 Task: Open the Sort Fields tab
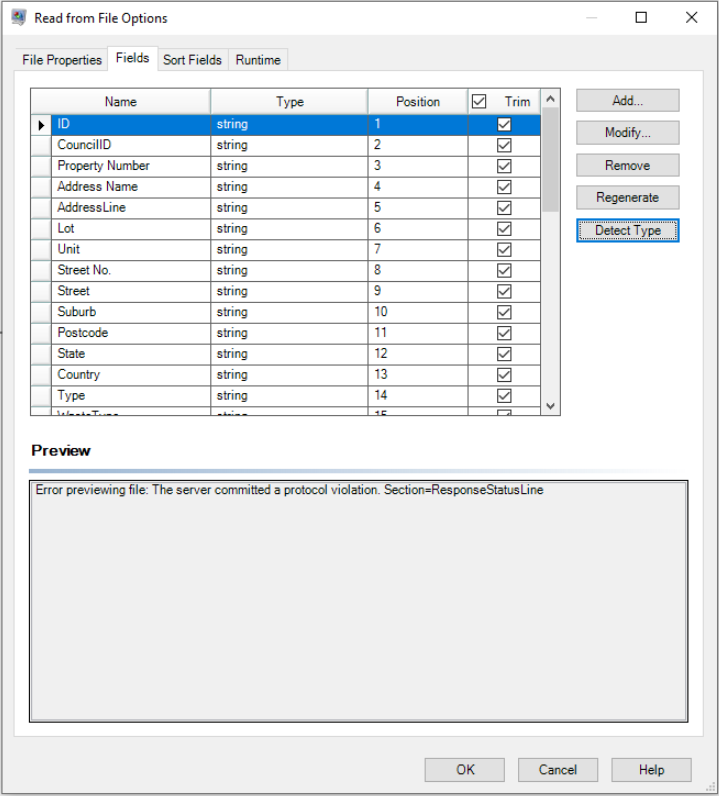pyautogui.click(x=192, y=60)
